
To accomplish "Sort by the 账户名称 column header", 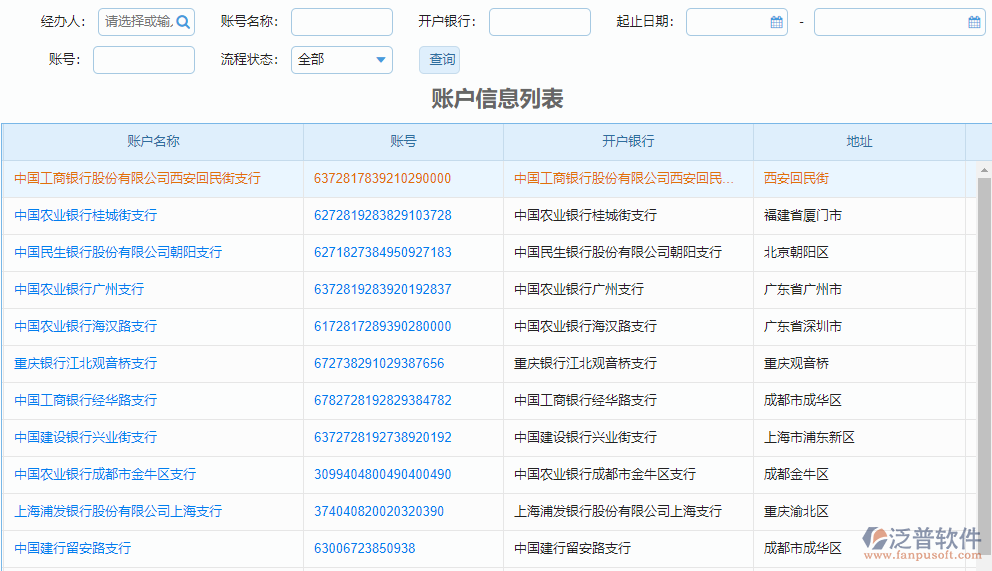I will coord(153,141).
